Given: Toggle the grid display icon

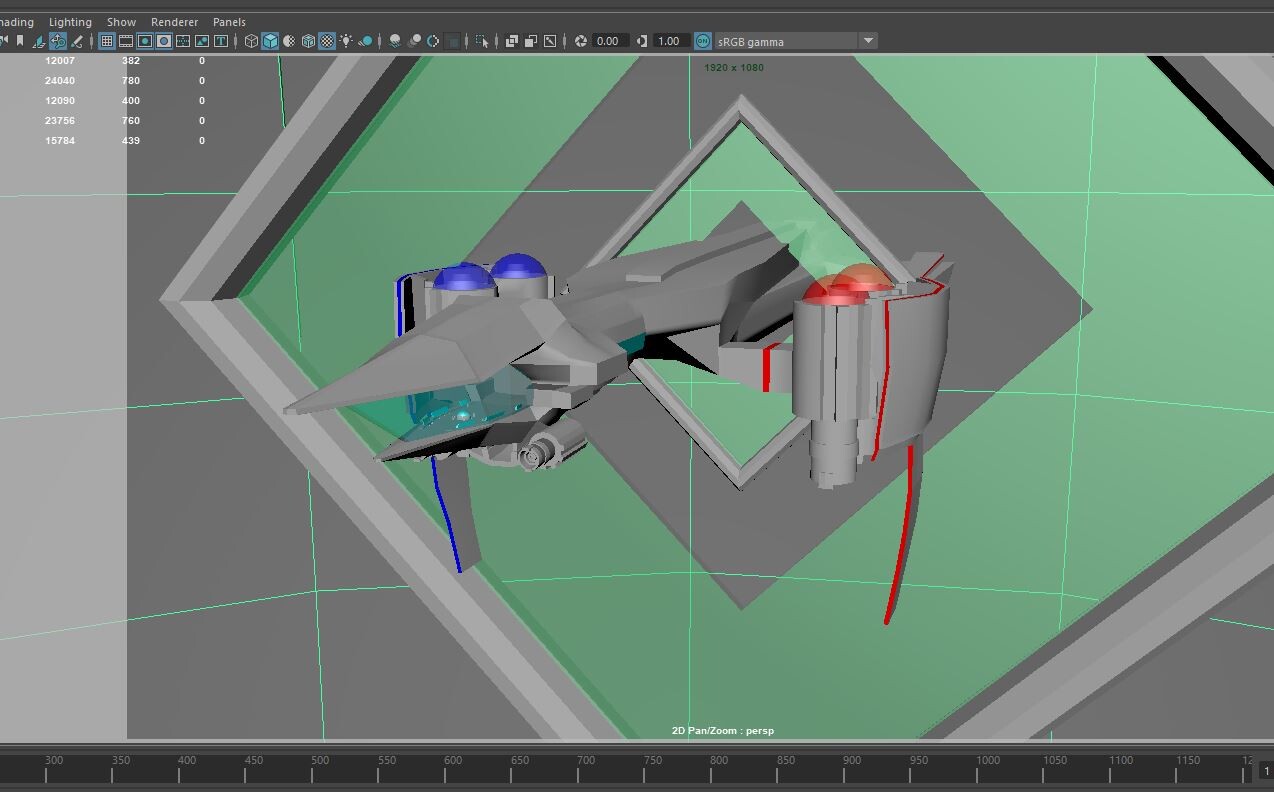Looking at the screenshot, I should [108, 41].
